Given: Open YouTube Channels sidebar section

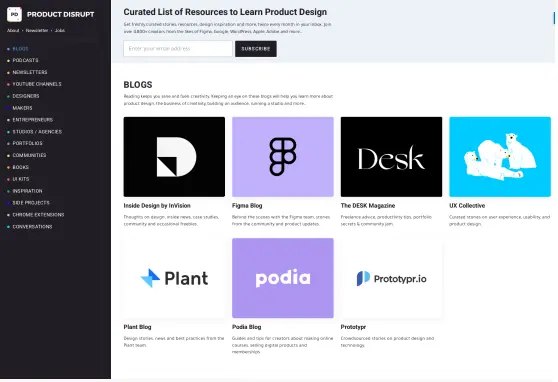Looking at the screenshot, I should 37,84.
